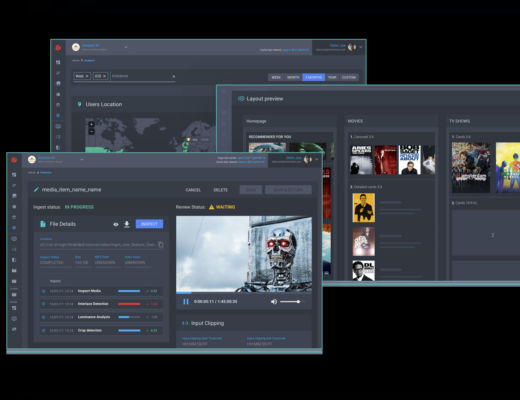Select the Luminance Analysis ingest row
Image resolution: width=520 pixels, height=400 pixels.
101,317
